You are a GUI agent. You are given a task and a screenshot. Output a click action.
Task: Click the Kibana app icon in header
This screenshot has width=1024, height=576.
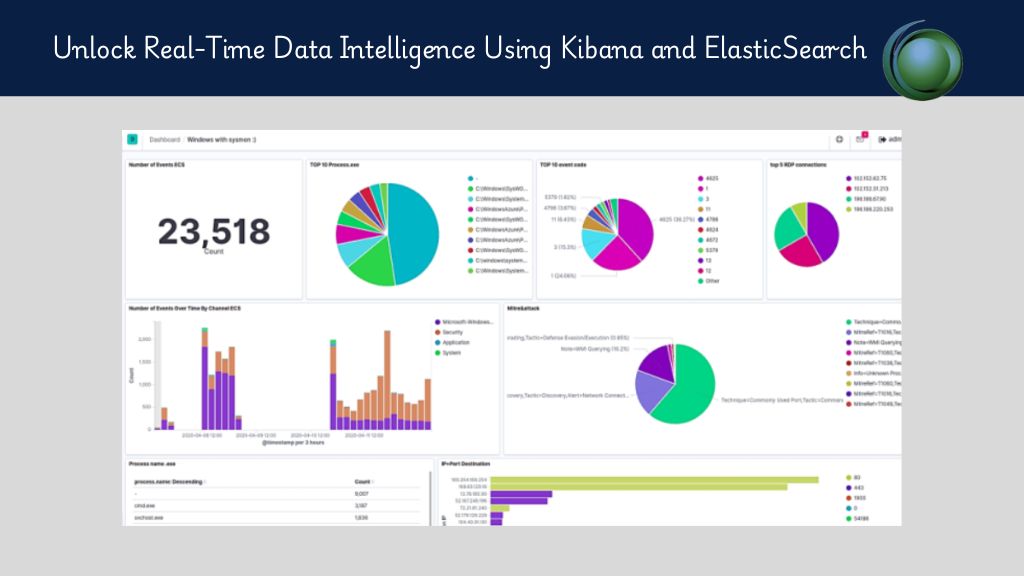[x=133, y=139]
